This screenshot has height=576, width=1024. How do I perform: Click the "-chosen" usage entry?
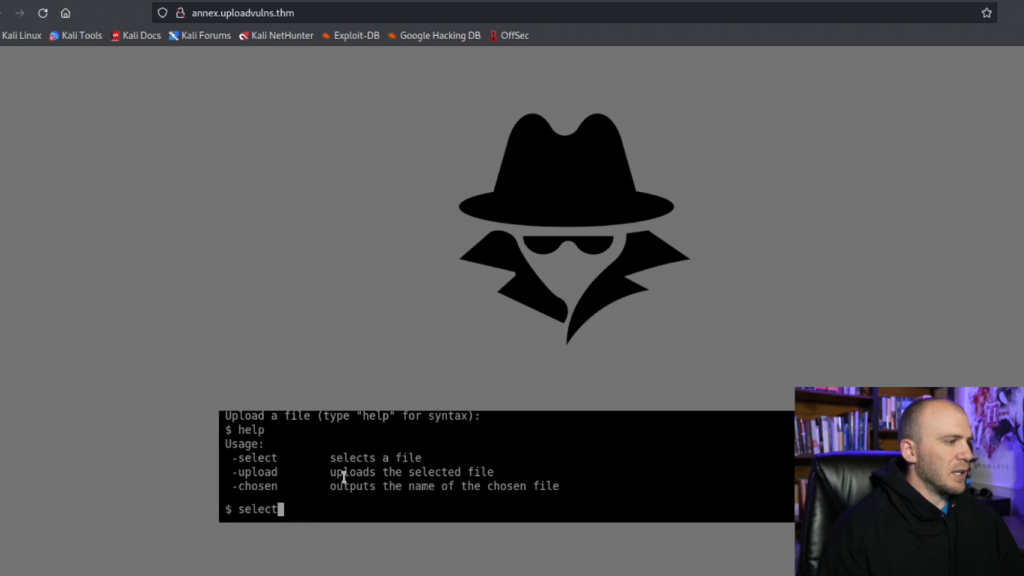pos(255,486)
